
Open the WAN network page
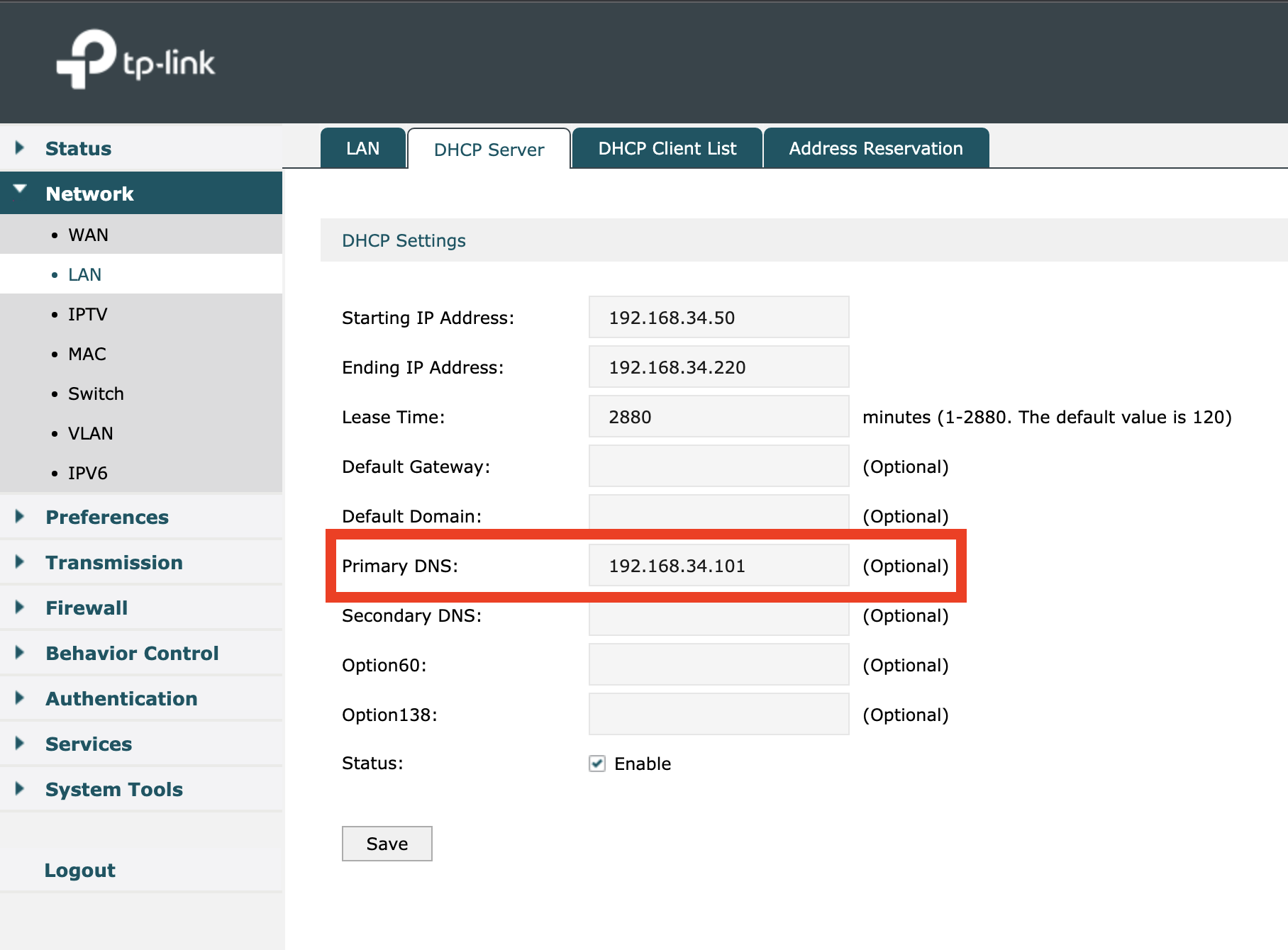pyautogui.click(x=88, y=235)
